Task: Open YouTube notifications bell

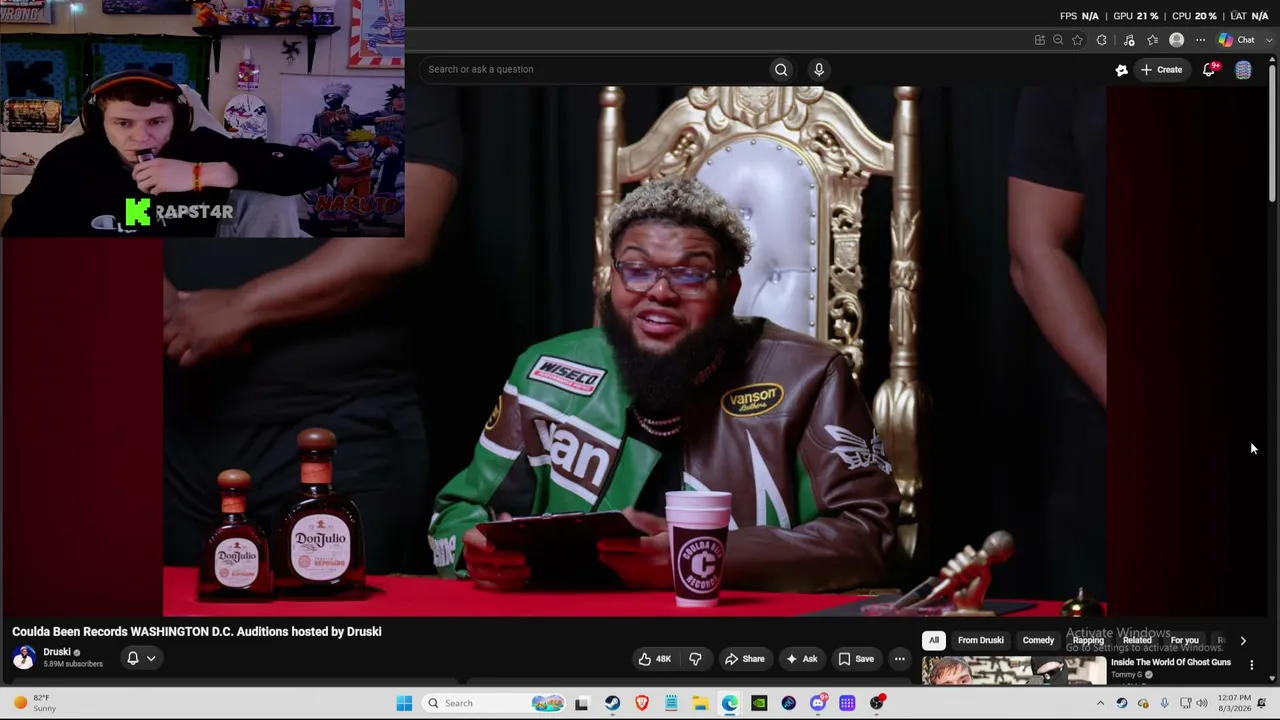Action: pos(1209,69)
